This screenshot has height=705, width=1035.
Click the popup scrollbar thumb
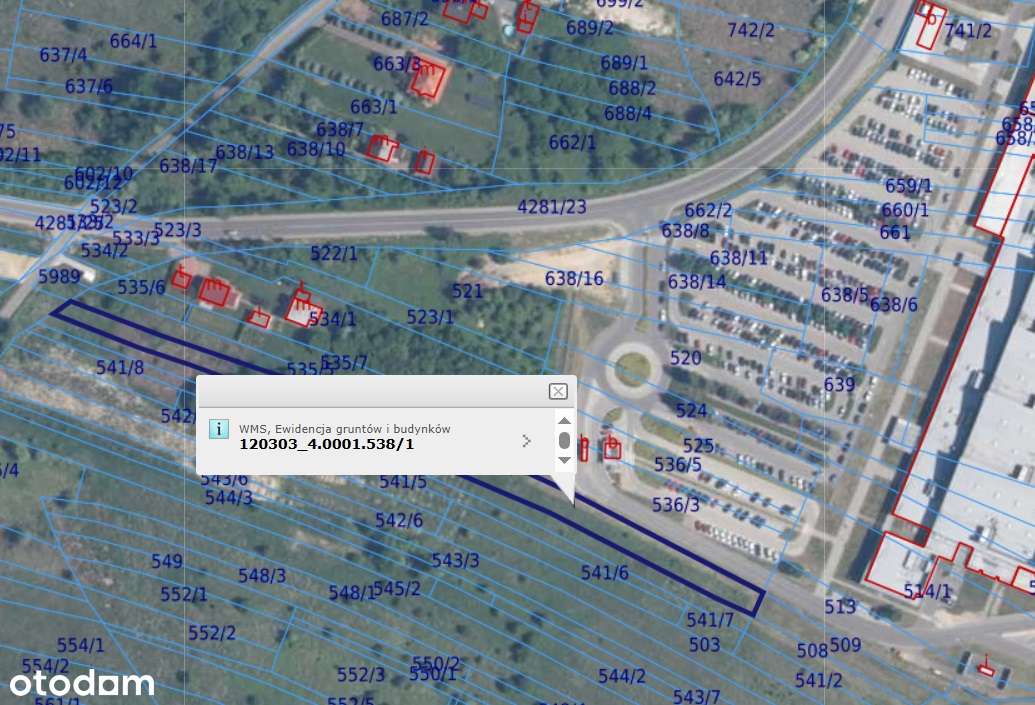(x=564, y=440)
